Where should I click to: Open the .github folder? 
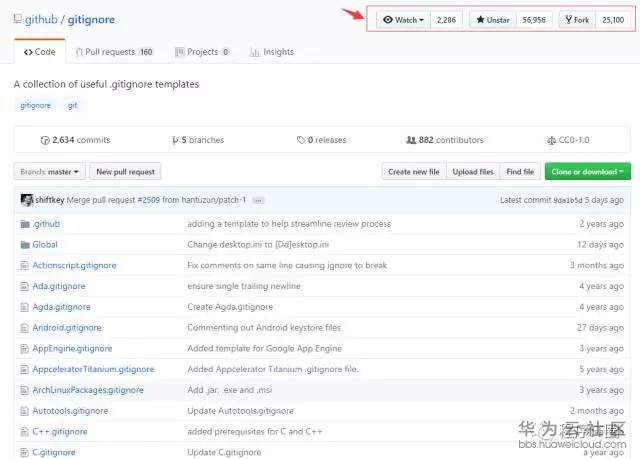(46, 224)
